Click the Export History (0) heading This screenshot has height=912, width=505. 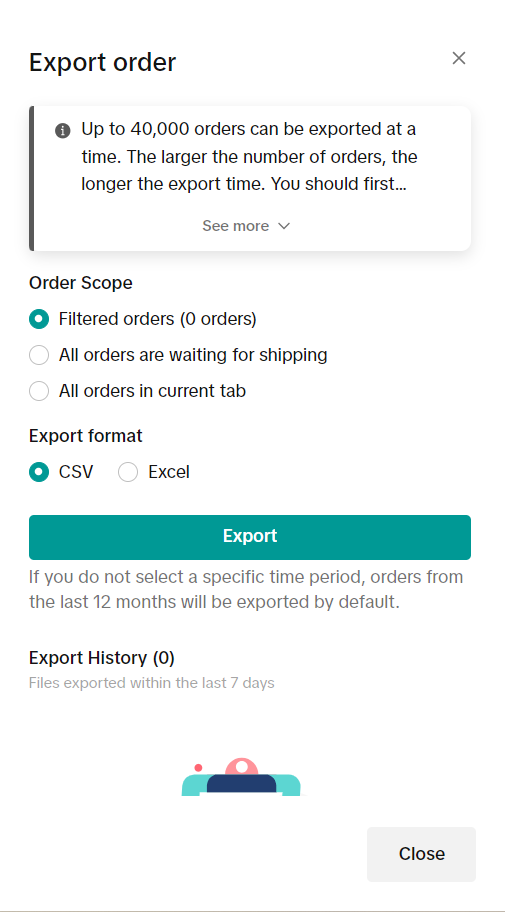click(102, 658)
